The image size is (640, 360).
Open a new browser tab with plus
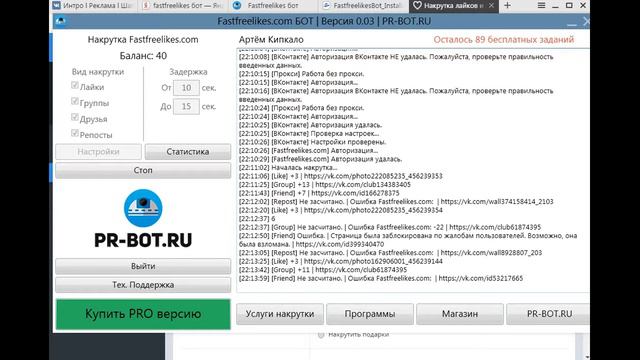(x=507, y=6)
